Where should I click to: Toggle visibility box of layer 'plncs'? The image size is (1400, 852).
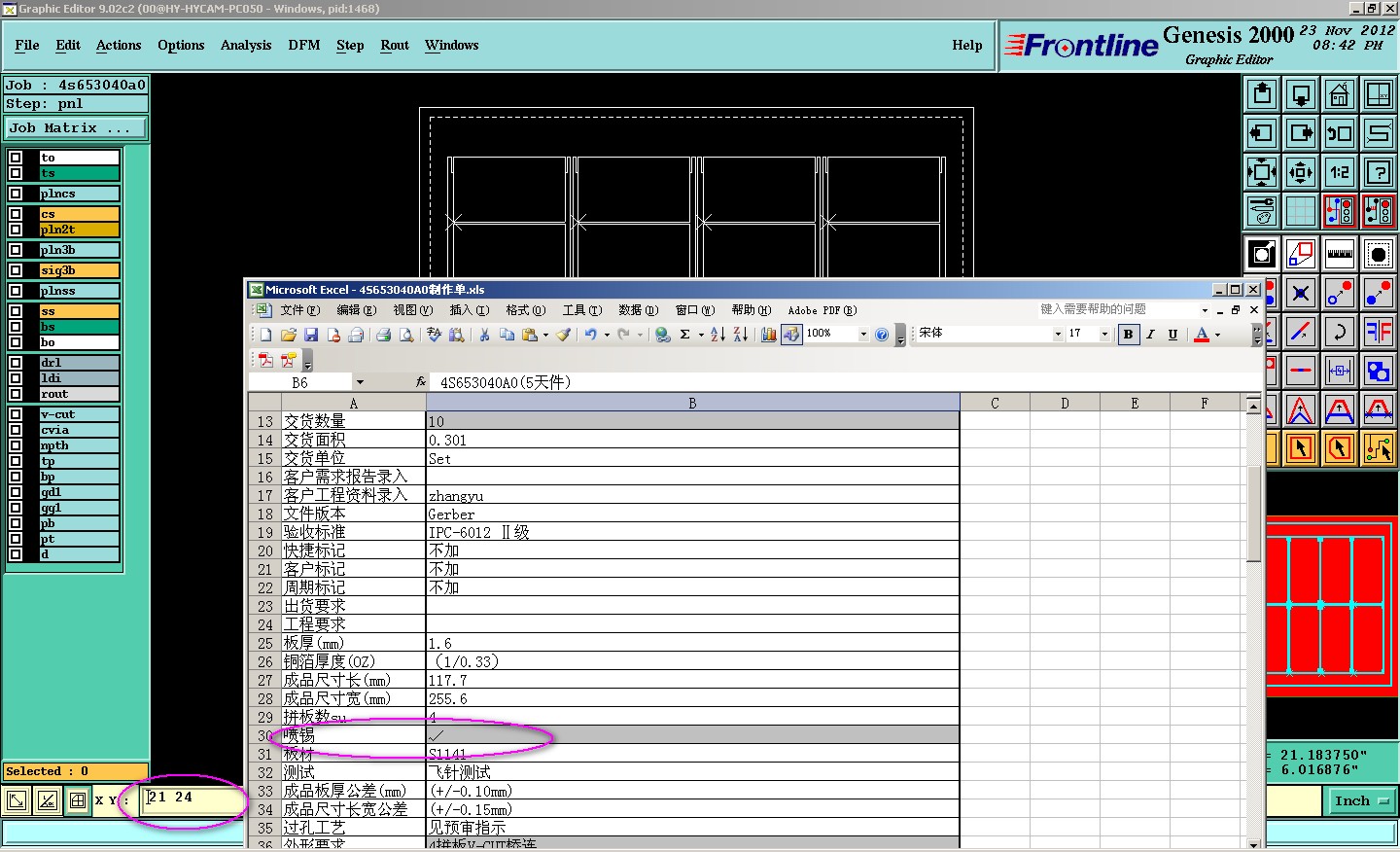click(16, 194)
